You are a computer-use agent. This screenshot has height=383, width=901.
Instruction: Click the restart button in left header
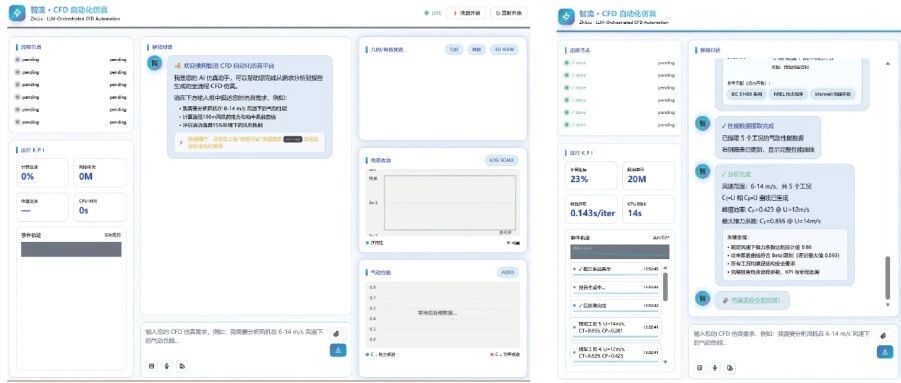tap(509, 13)
